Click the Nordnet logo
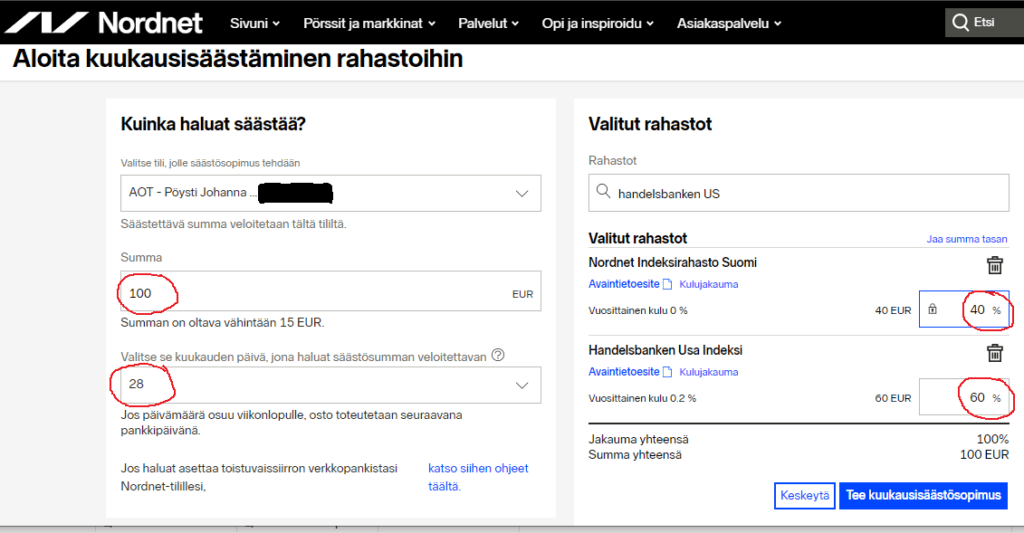This screenshot has height=533, width=1024. [103, 23]
